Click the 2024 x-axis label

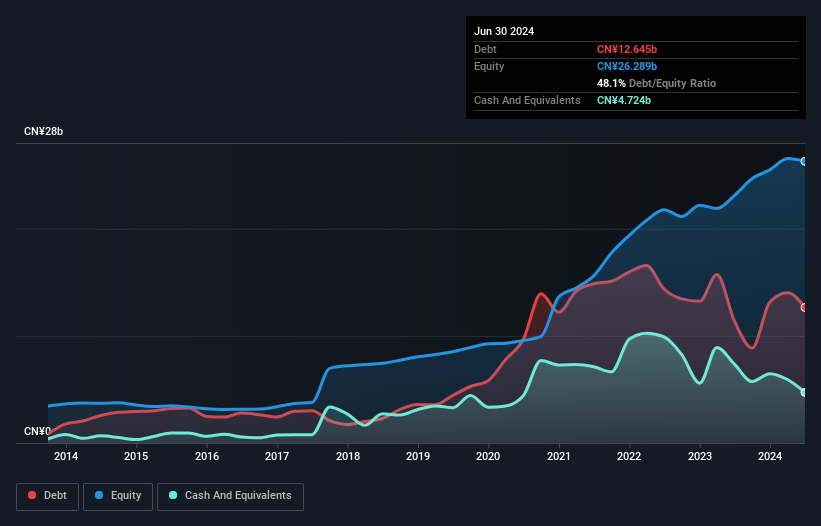pos(770,456)
